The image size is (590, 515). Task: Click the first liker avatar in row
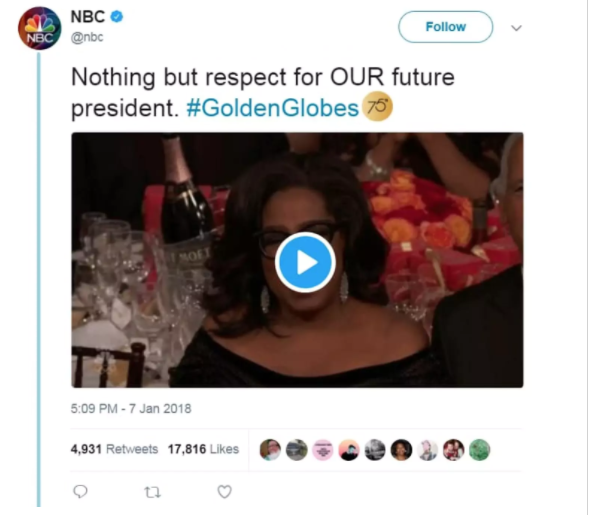270,450
